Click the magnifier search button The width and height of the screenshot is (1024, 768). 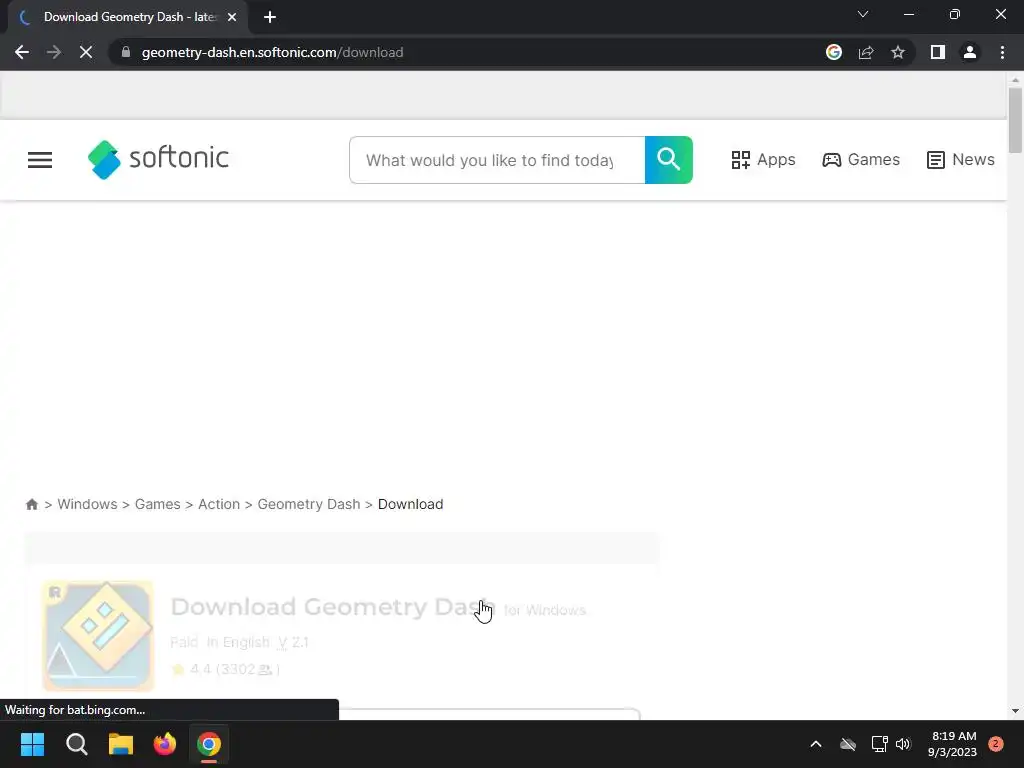pyautogui.click(x=669, y=160)
